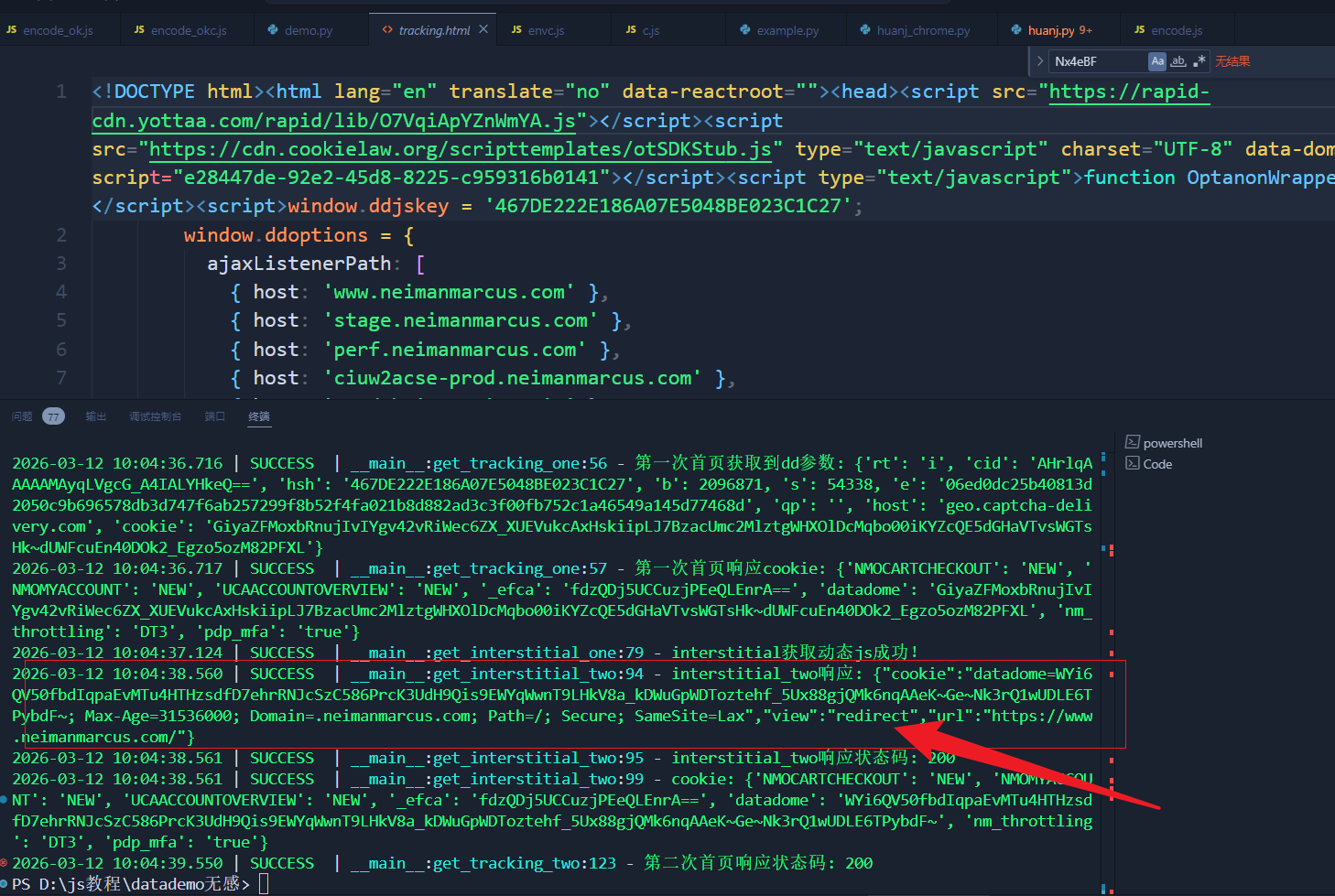Toggle Use Regular Expression in find widget
Image resolution: width=1335 pixels, height=896 pixels.
1199,61
